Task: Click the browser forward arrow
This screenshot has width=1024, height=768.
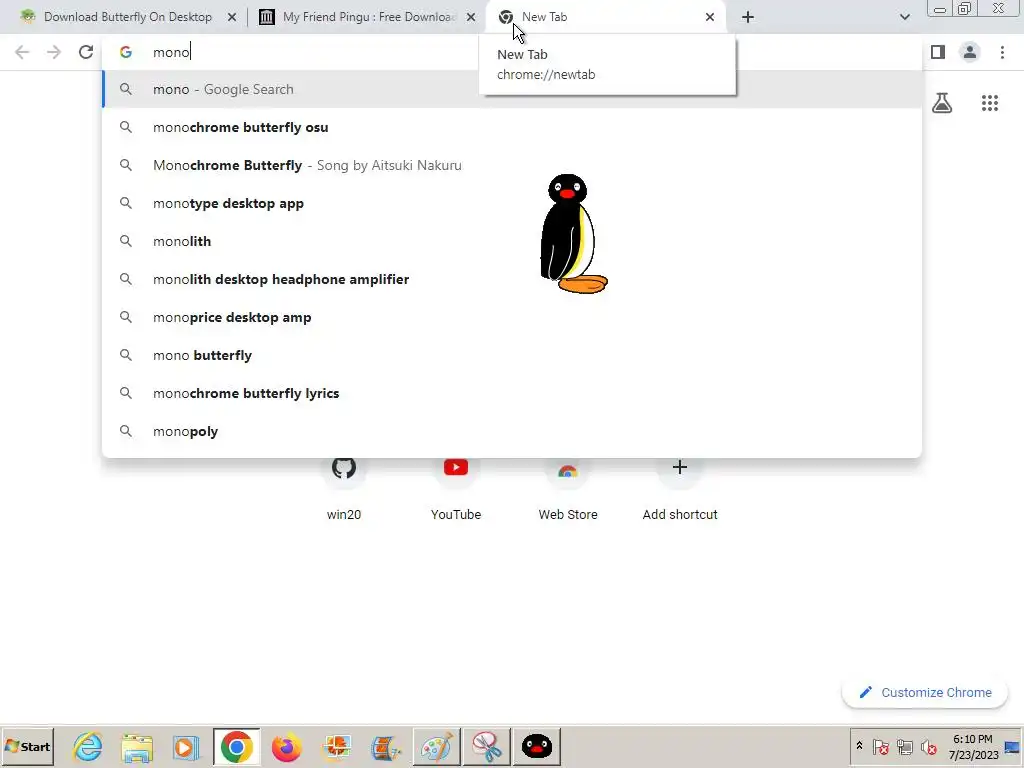Action: [x=54, y=52]
